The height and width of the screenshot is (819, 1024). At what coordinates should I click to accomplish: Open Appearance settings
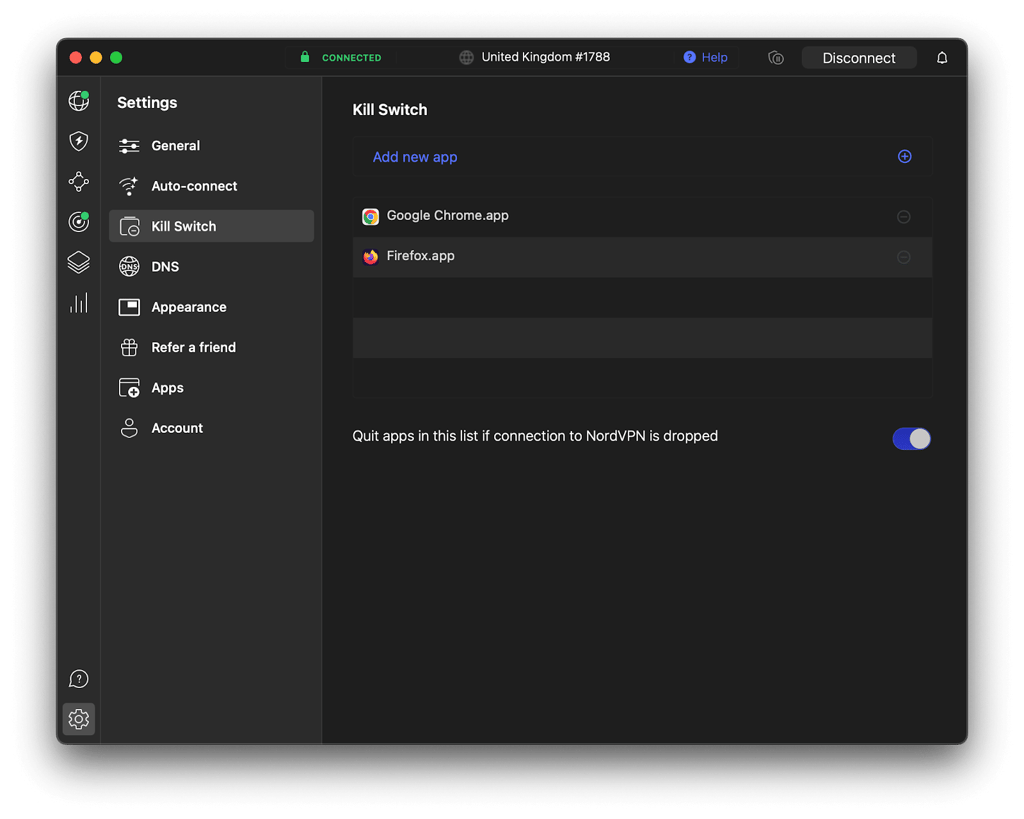212,307
